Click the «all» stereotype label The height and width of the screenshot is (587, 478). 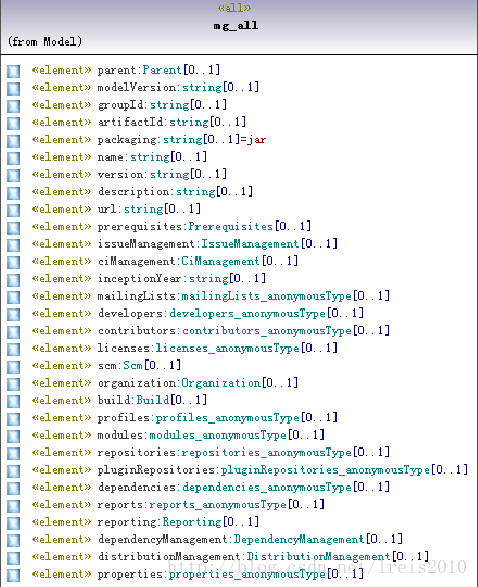coord(234,7)
